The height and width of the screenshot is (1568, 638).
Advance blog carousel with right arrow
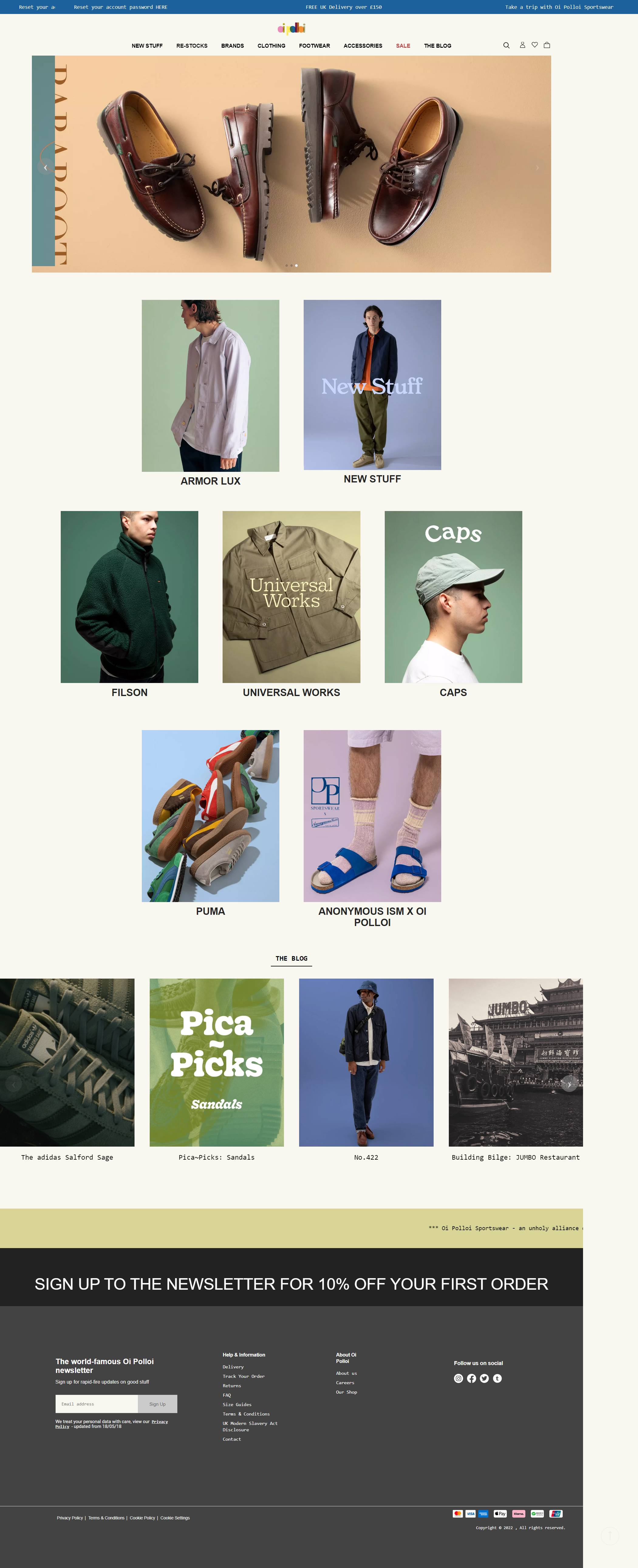[569, 1083]
